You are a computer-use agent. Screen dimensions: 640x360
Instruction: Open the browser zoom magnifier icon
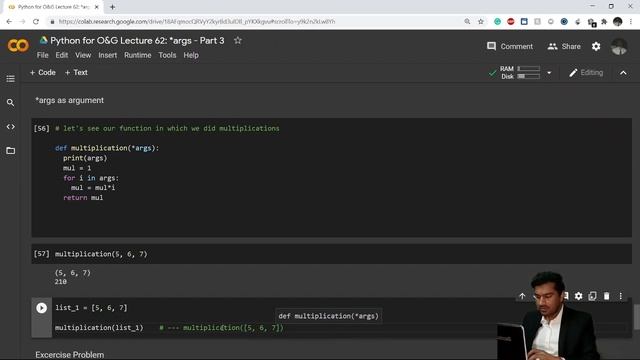pos(467,22)
